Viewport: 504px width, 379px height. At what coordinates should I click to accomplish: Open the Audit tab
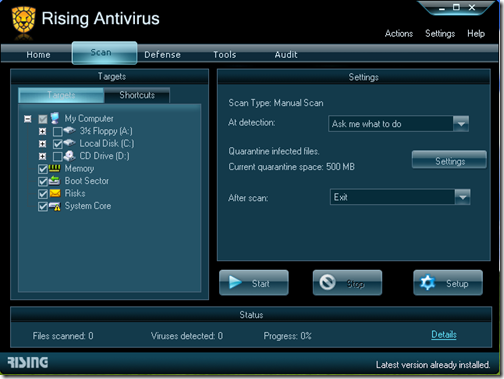286,55
